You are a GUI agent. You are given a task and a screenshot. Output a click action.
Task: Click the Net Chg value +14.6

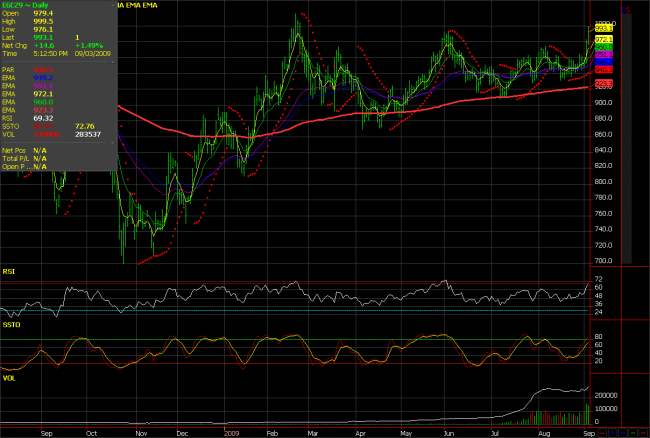pos(44,46)
